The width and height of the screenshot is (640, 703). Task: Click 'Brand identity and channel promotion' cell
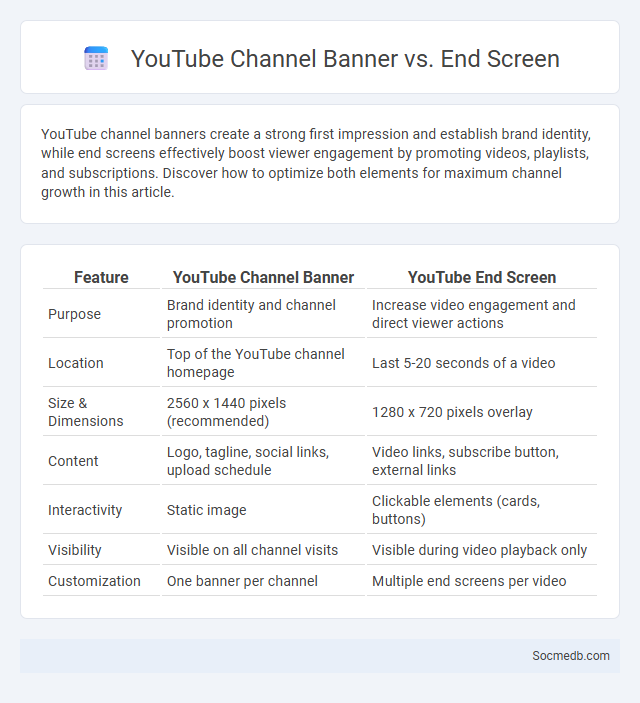(263, 314)
